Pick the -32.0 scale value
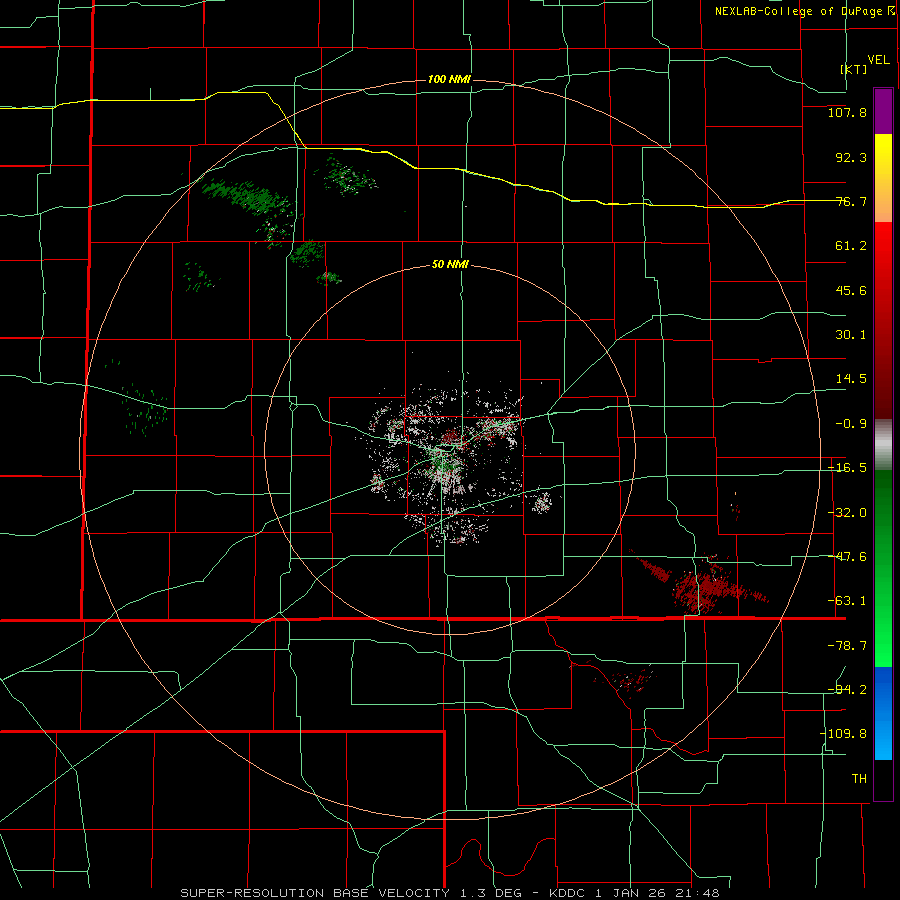This screenshot has width=900, height=900. (847, 513)
